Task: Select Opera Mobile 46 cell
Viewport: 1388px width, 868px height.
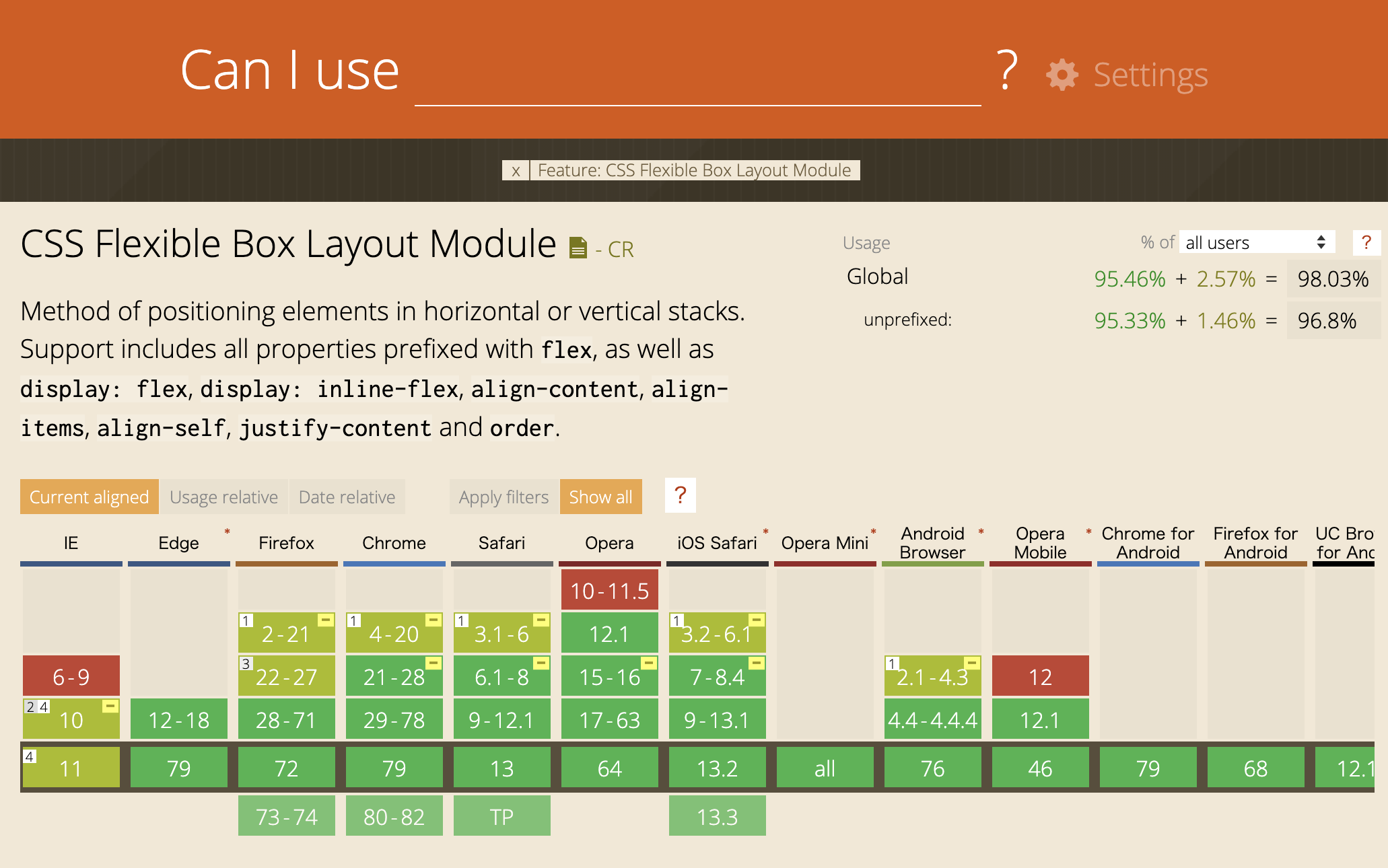Action: point(1041,768)
